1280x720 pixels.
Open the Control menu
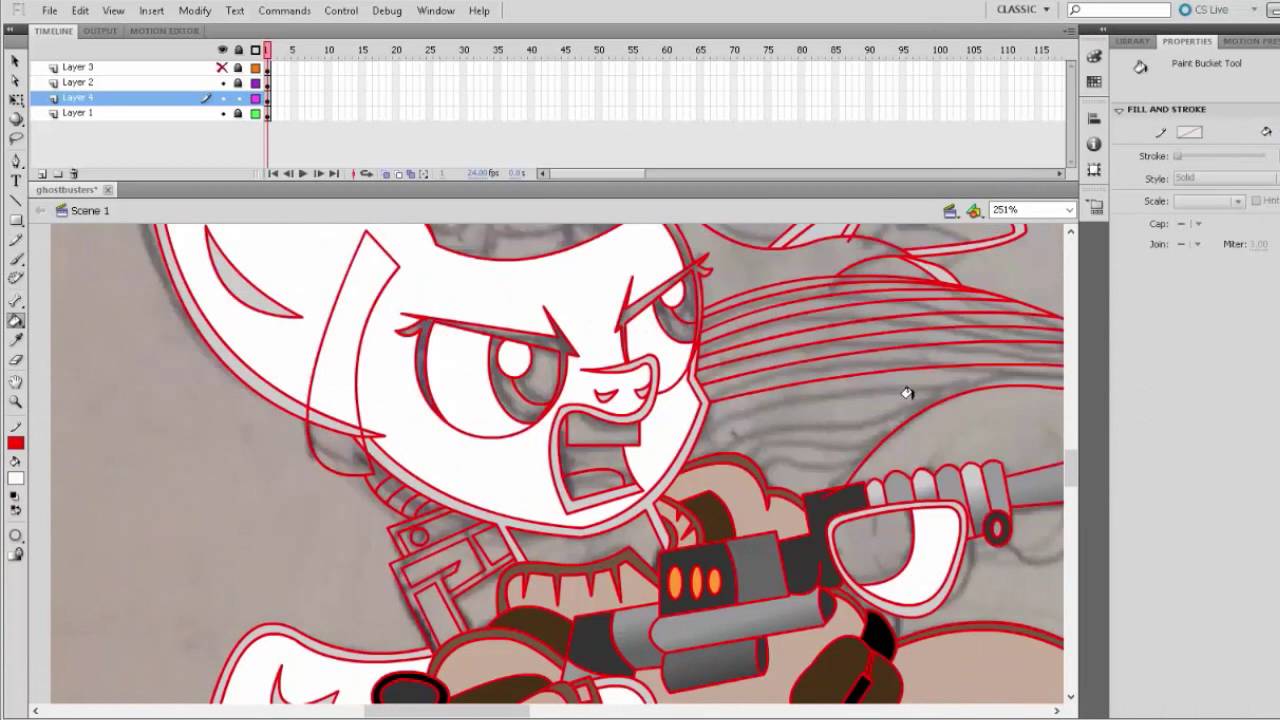[341, 11]
